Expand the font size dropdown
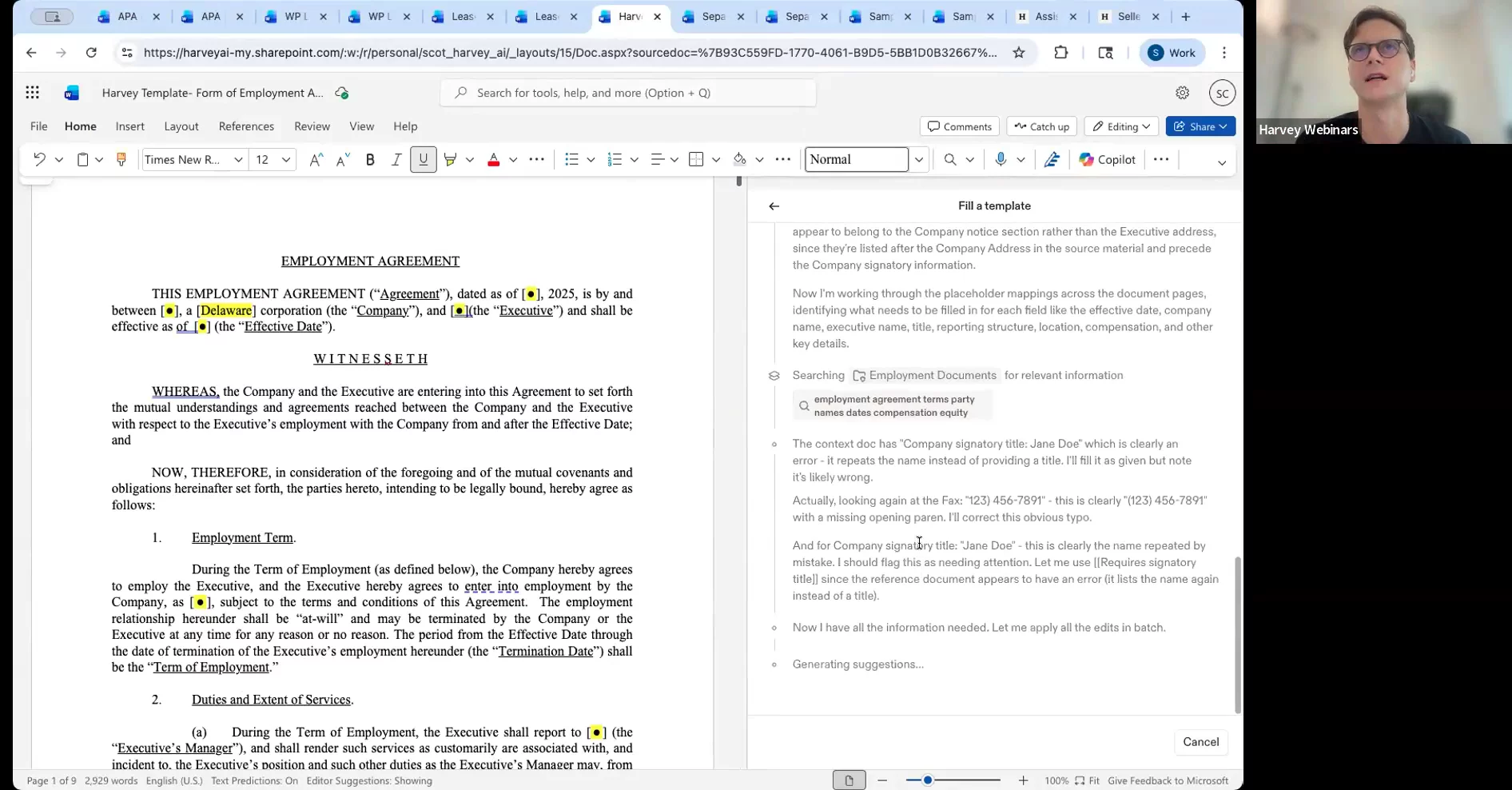Image resolution: width=1512 pixels, height=790 pixels. pos(285,160)
